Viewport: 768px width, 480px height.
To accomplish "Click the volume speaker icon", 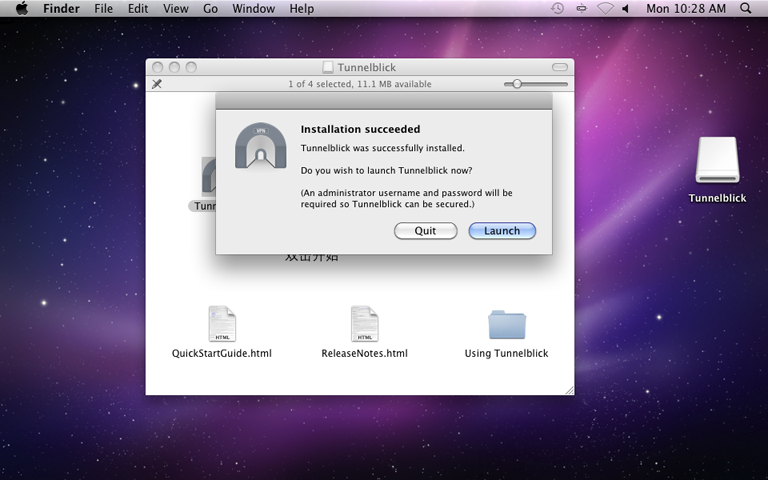I will click(x=625, y=8).
